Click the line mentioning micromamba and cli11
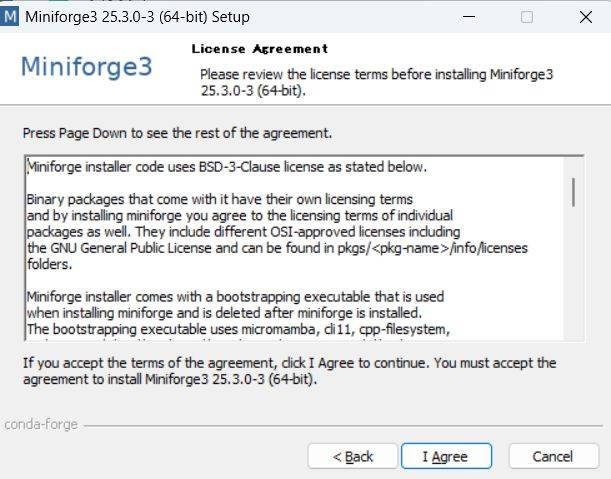The width and height of the screenshot is (611, 479). pos(238,329)
